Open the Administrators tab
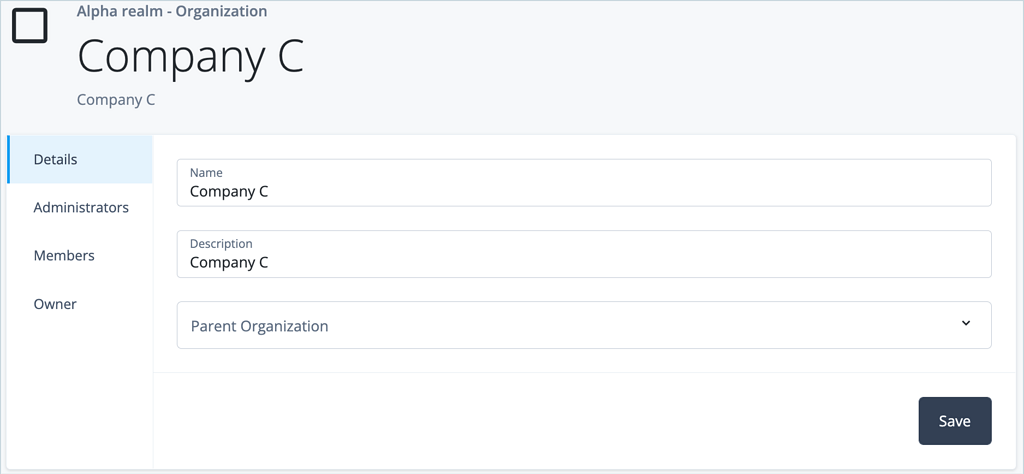 pos(80,208)
